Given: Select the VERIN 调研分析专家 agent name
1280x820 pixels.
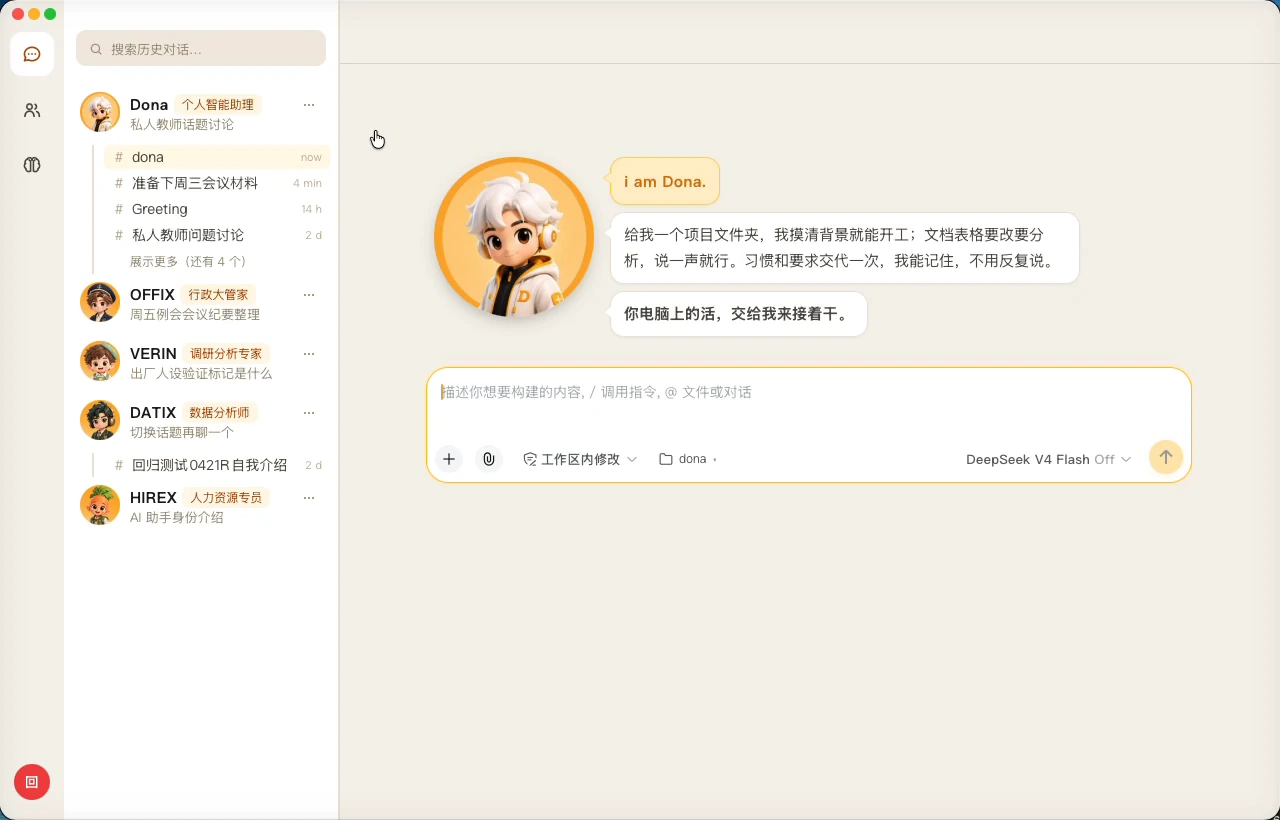Looking at the screenshot, I should click(200, 354).
